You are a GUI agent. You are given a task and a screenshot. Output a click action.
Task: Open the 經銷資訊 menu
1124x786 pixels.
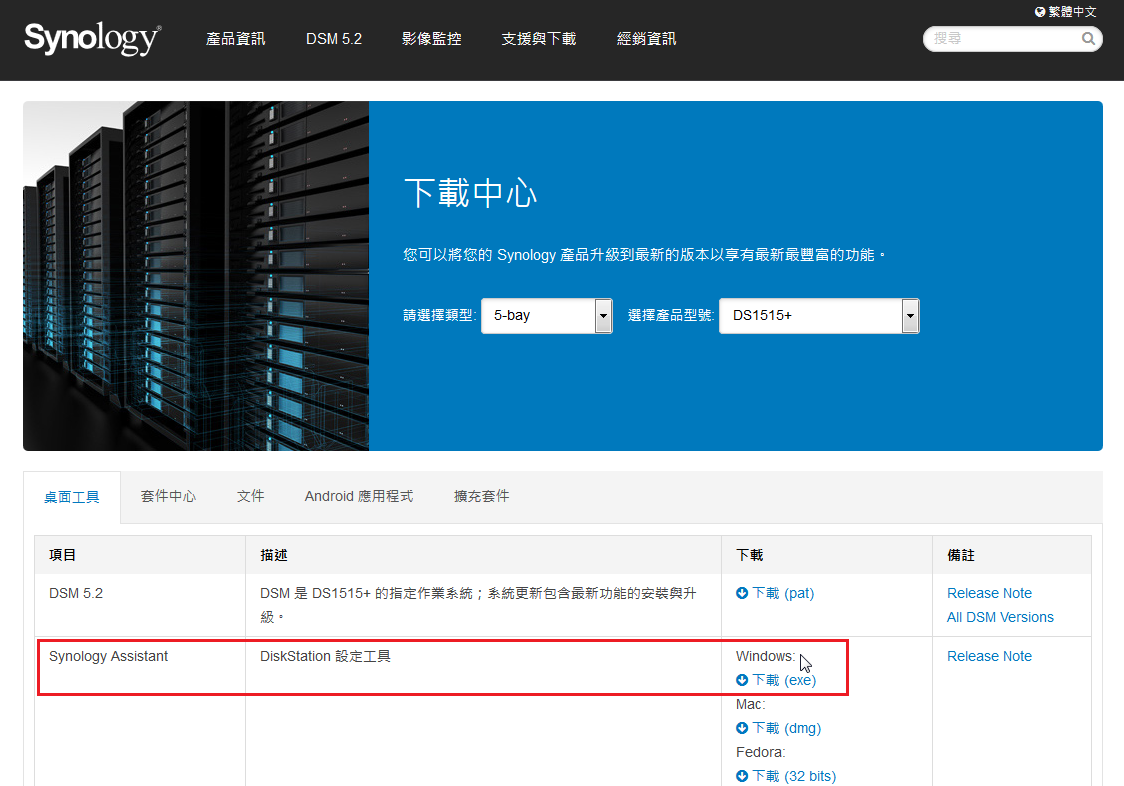pyautogui.click(x=647, y=39)
